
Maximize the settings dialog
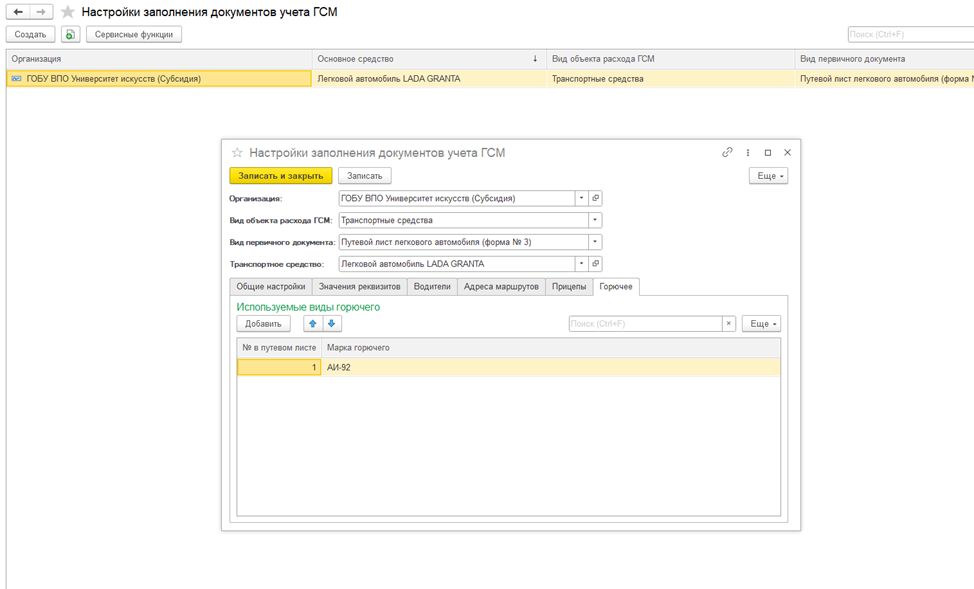point(768,152)
